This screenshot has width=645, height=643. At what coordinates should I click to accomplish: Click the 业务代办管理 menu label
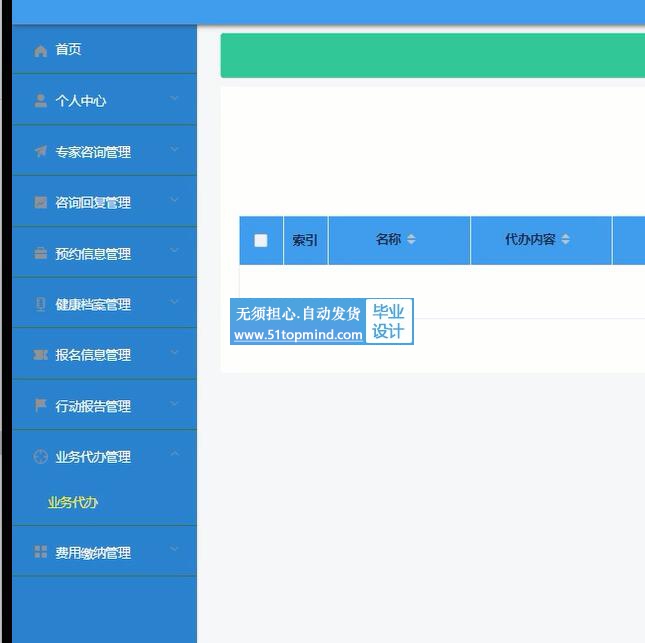(x=93, y=457)
